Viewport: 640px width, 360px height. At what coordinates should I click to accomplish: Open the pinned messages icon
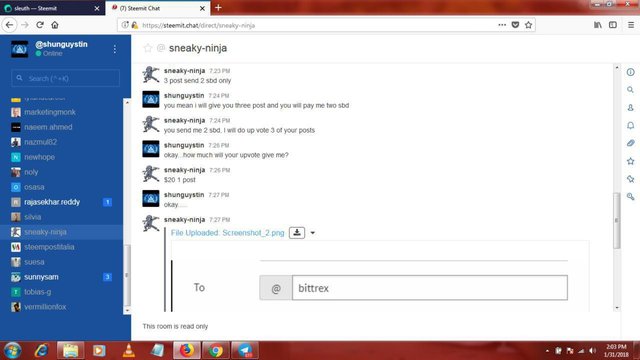[x=631, y=179]
